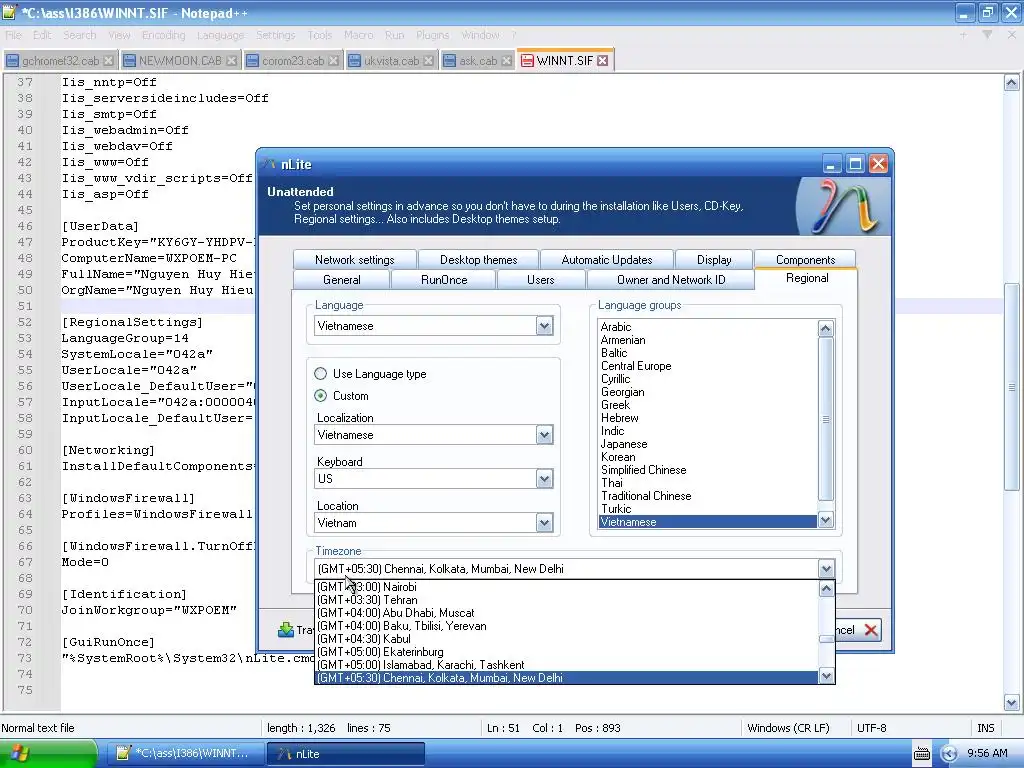
Task: Click the UTF-8 encoding in status bar
Action: tap(871, 728)
